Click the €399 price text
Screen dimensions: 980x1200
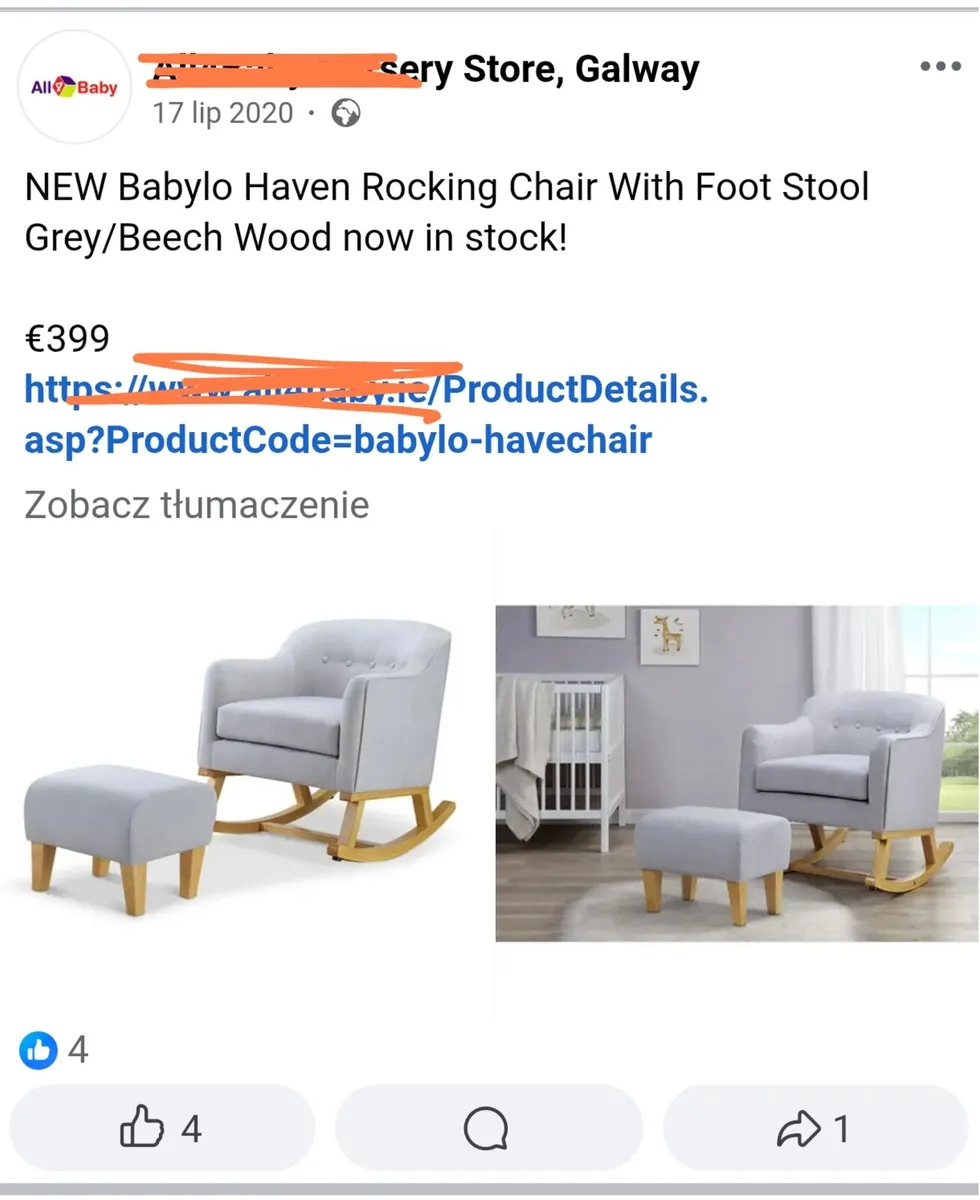click(67, 340)
